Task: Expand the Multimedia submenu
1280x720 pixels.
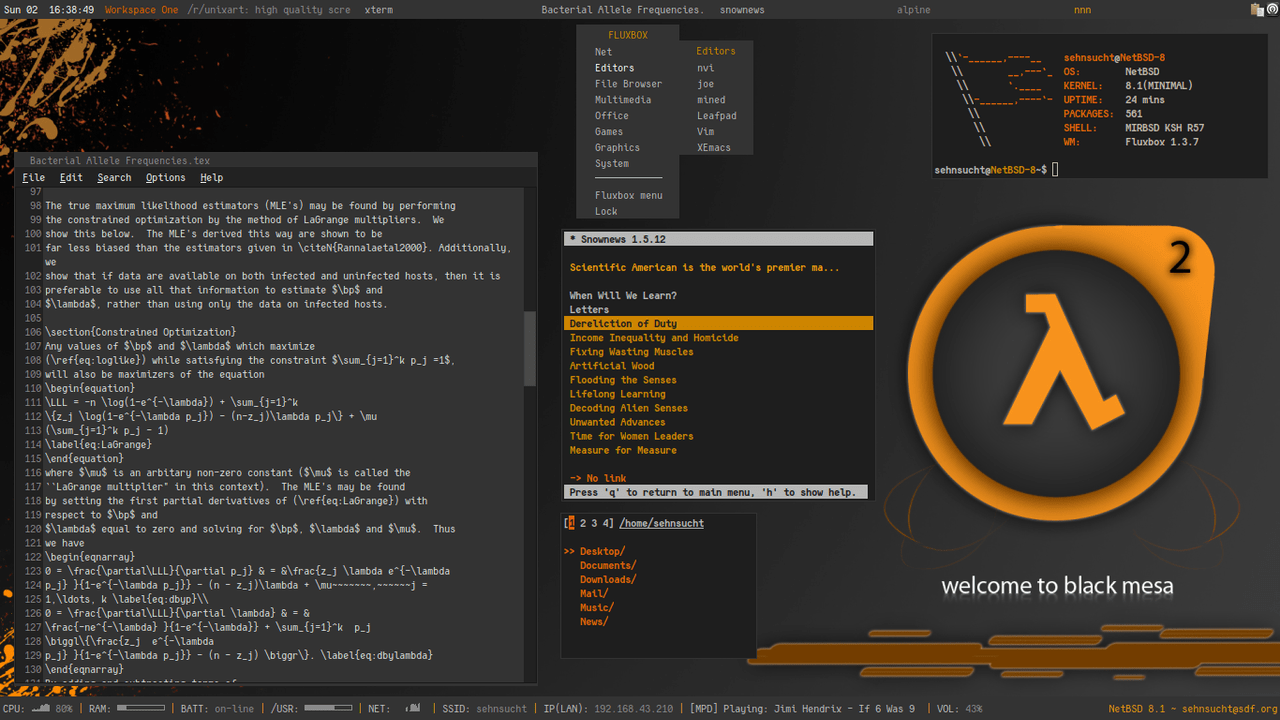Action: 627,100
